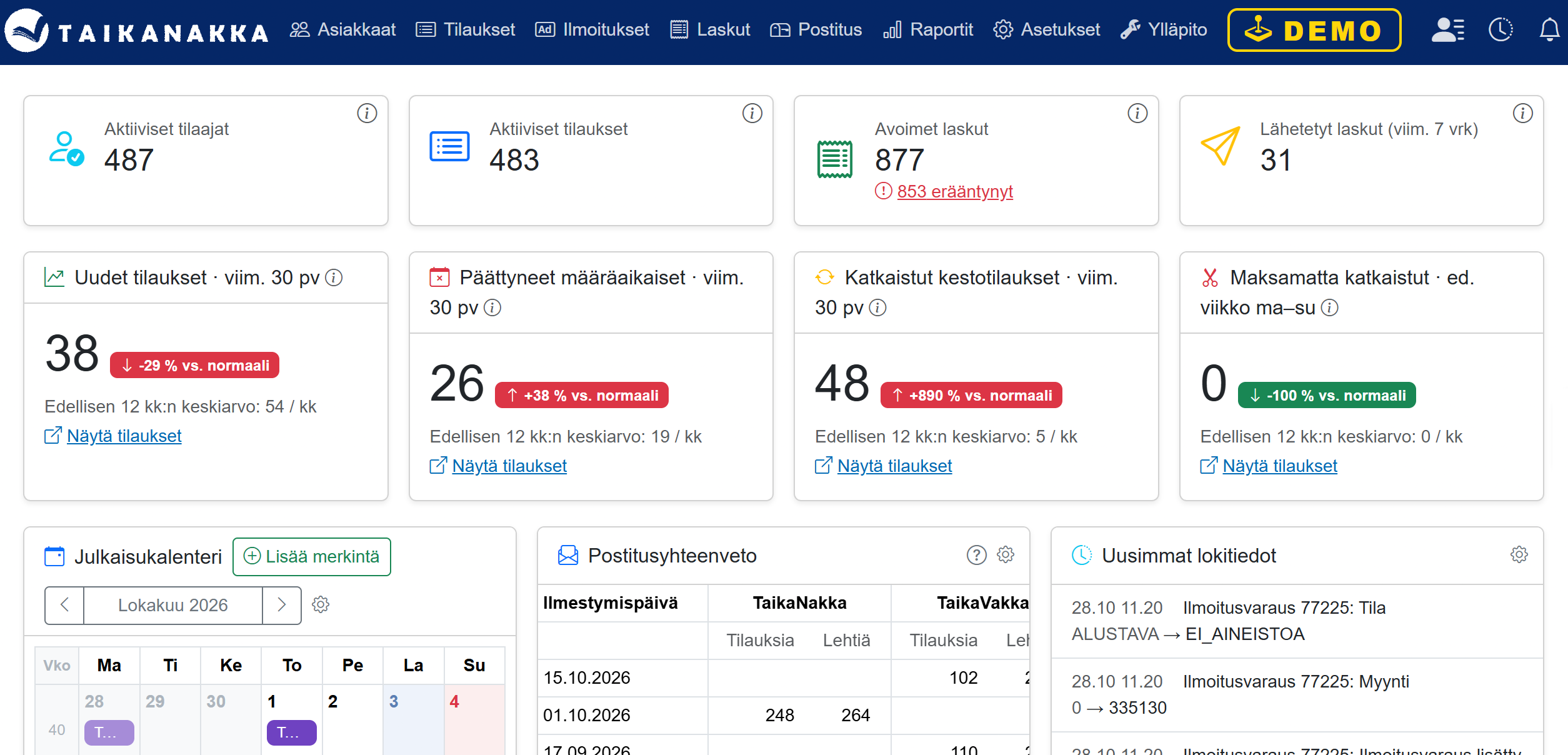Show info for Avoimet laskut card
The height and width of the screenshot is (755, 1568).
[1137, 113]
